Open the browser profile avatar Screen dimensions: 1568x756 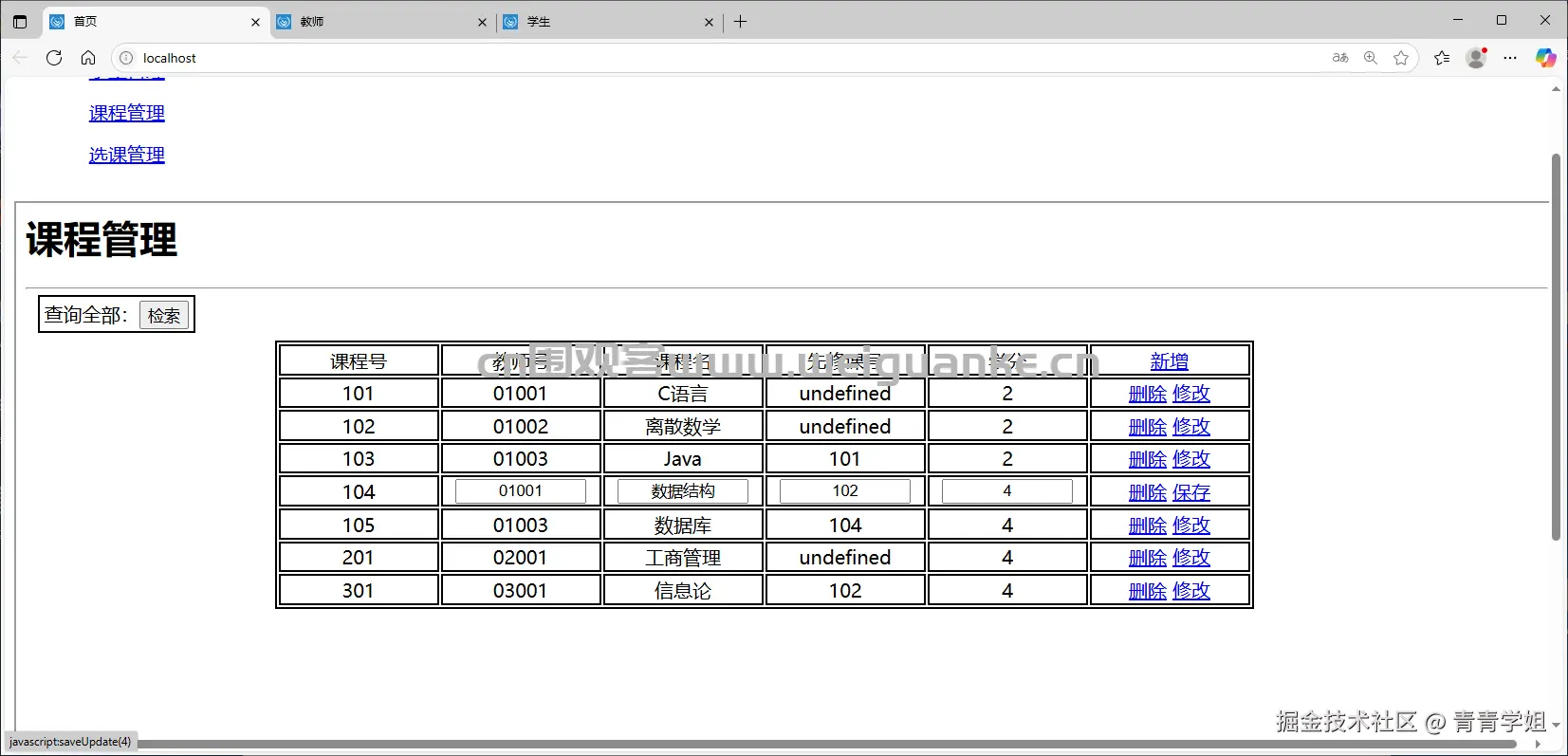coord(1476,58)
